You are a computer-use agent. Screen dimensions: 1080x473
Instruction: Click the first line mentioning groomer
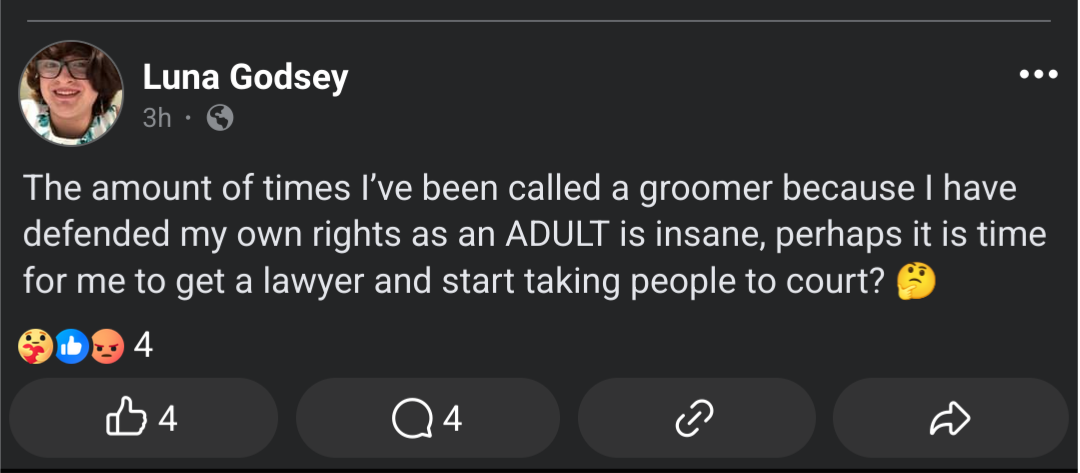[x=520, y=189]
